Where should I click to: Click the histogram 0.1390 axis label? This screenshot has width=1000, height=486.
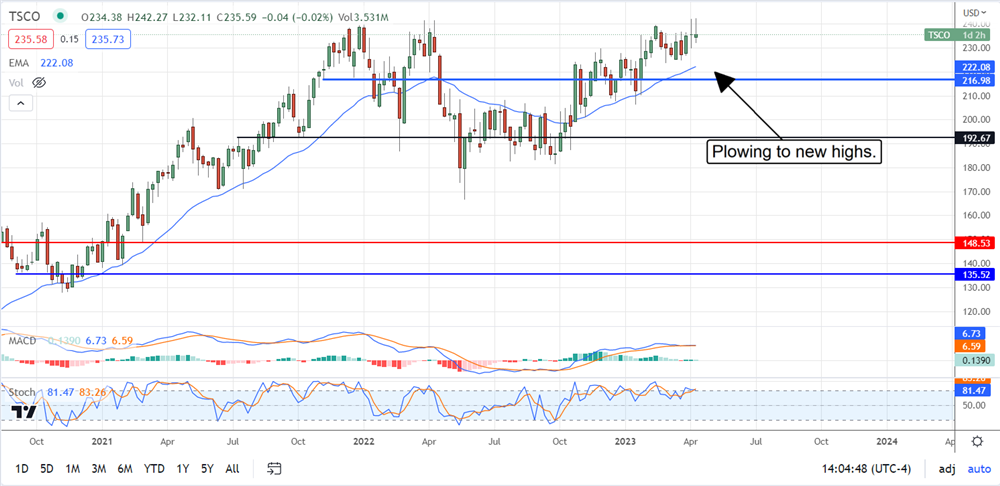tap(974, 360)
